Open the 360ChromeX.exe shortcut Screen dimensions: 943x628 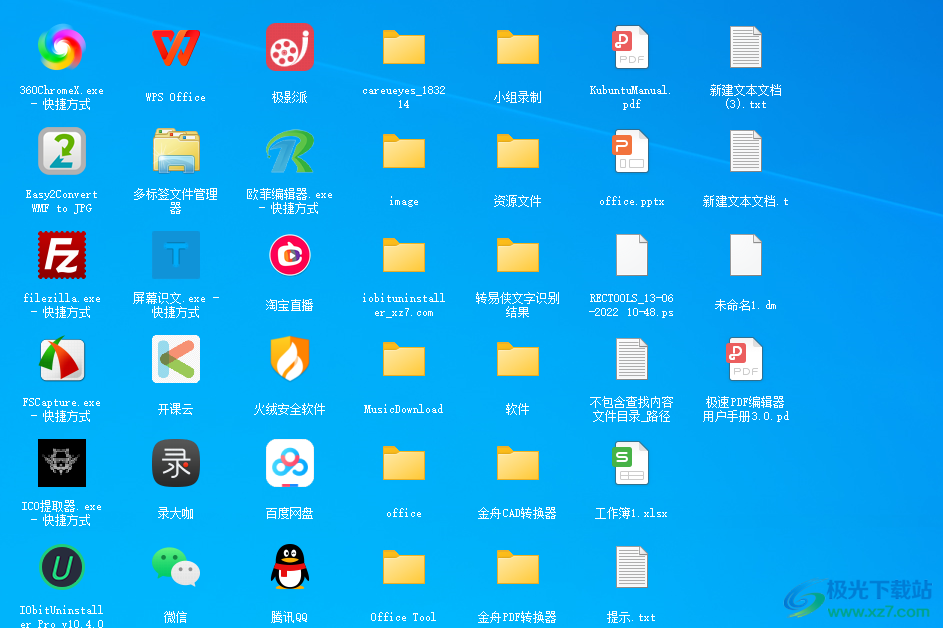(x=61, y=47)
